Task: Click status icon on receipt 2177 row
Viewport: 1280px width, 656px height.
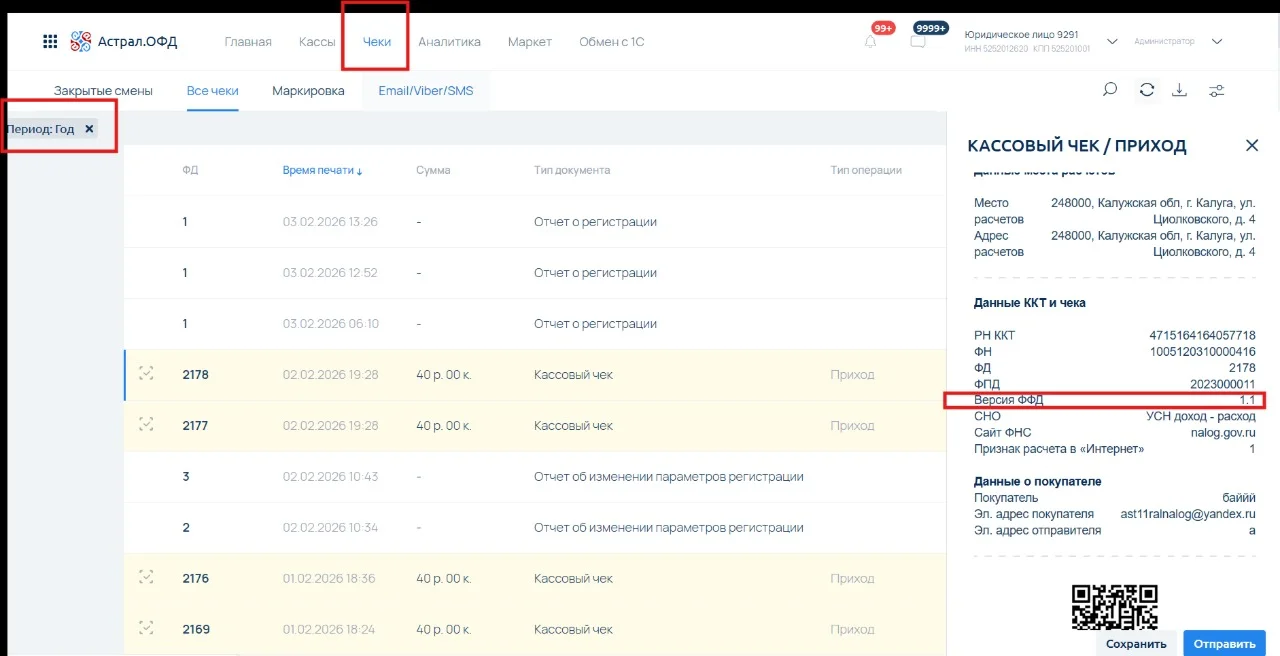Action: pos(147,425)
